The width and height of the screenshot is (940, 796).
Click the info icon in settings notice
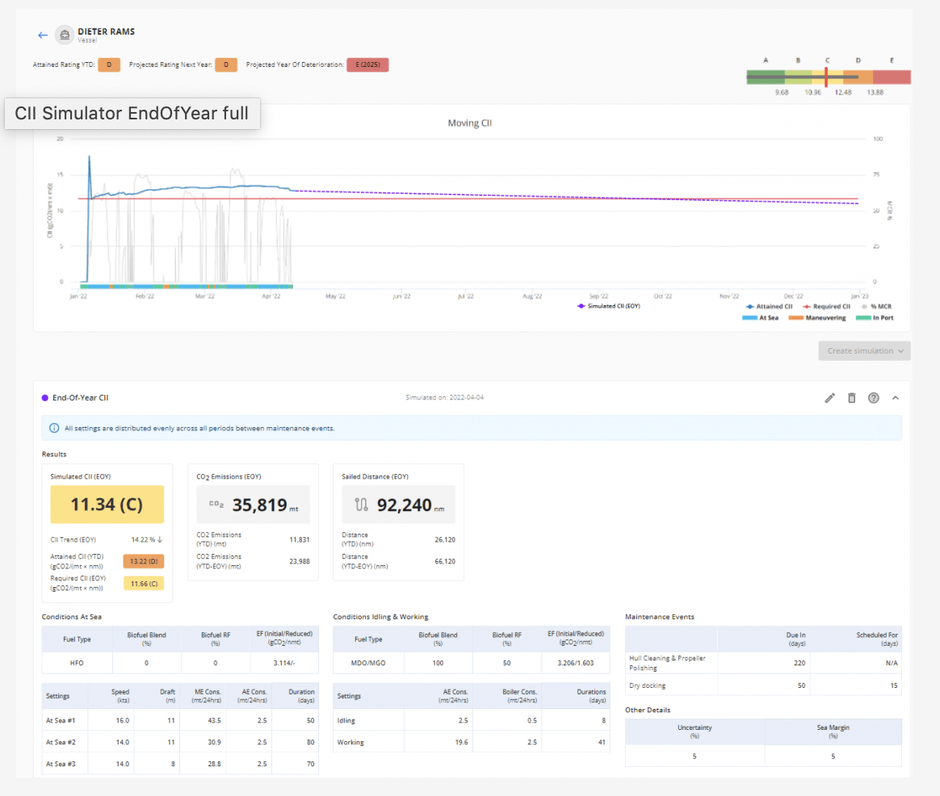[x=54, y=428]
